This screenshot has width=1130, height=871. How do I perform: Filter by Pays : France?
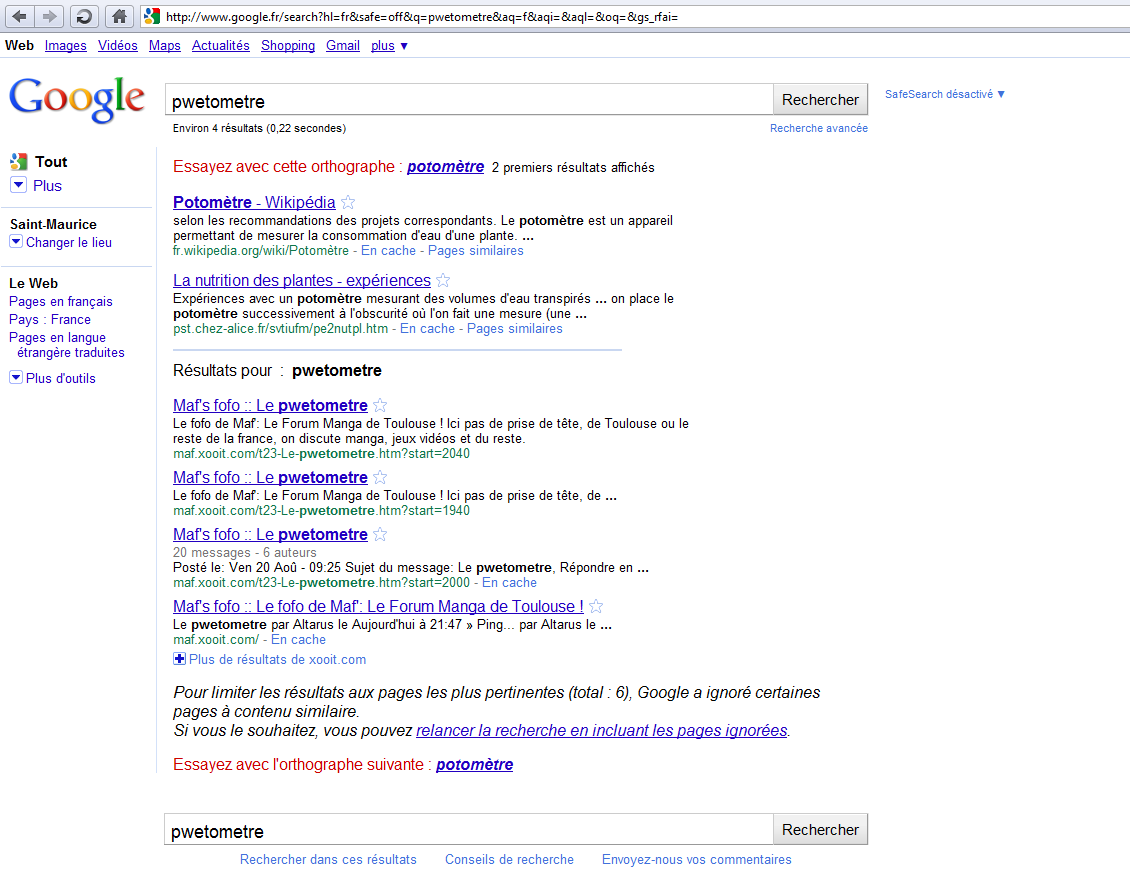[x=50, y=319]
